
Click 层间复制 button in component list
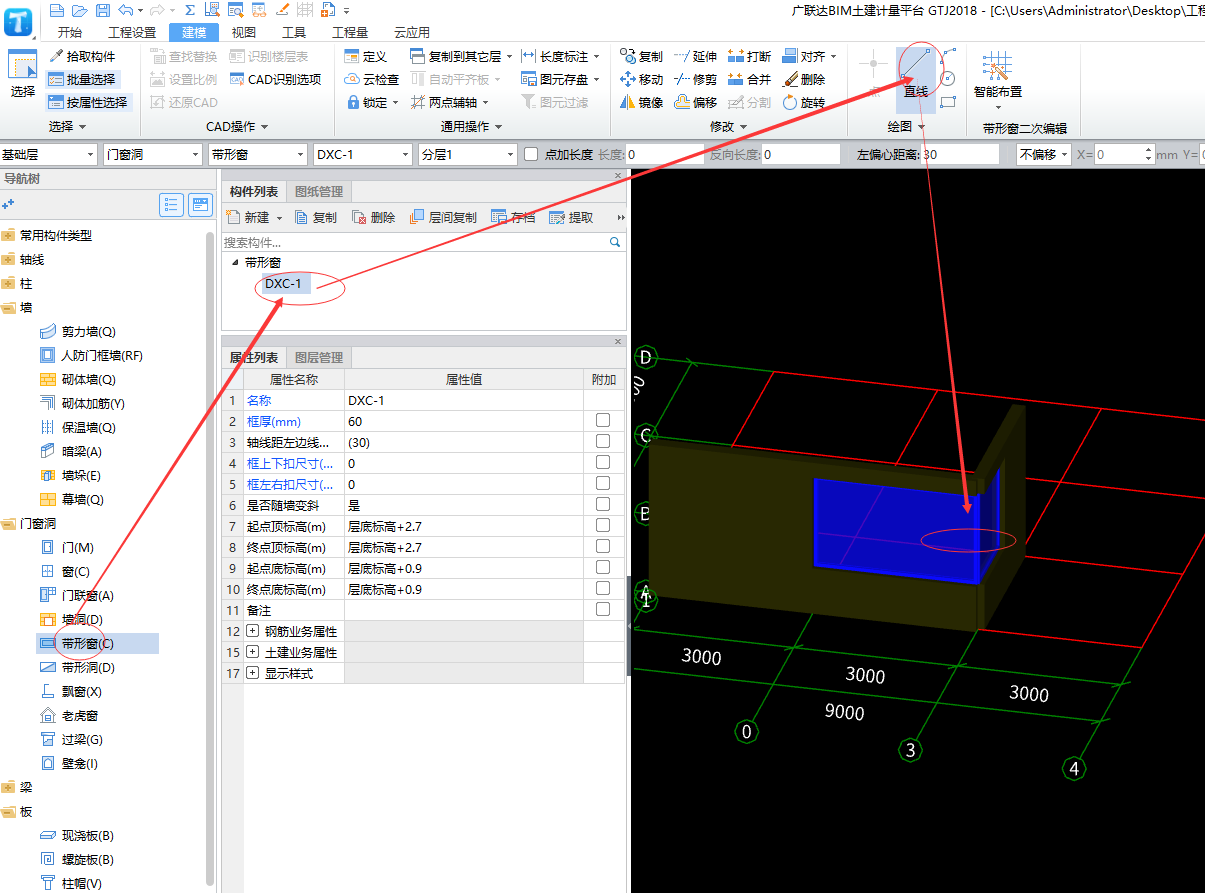click(x=443, y=217)
